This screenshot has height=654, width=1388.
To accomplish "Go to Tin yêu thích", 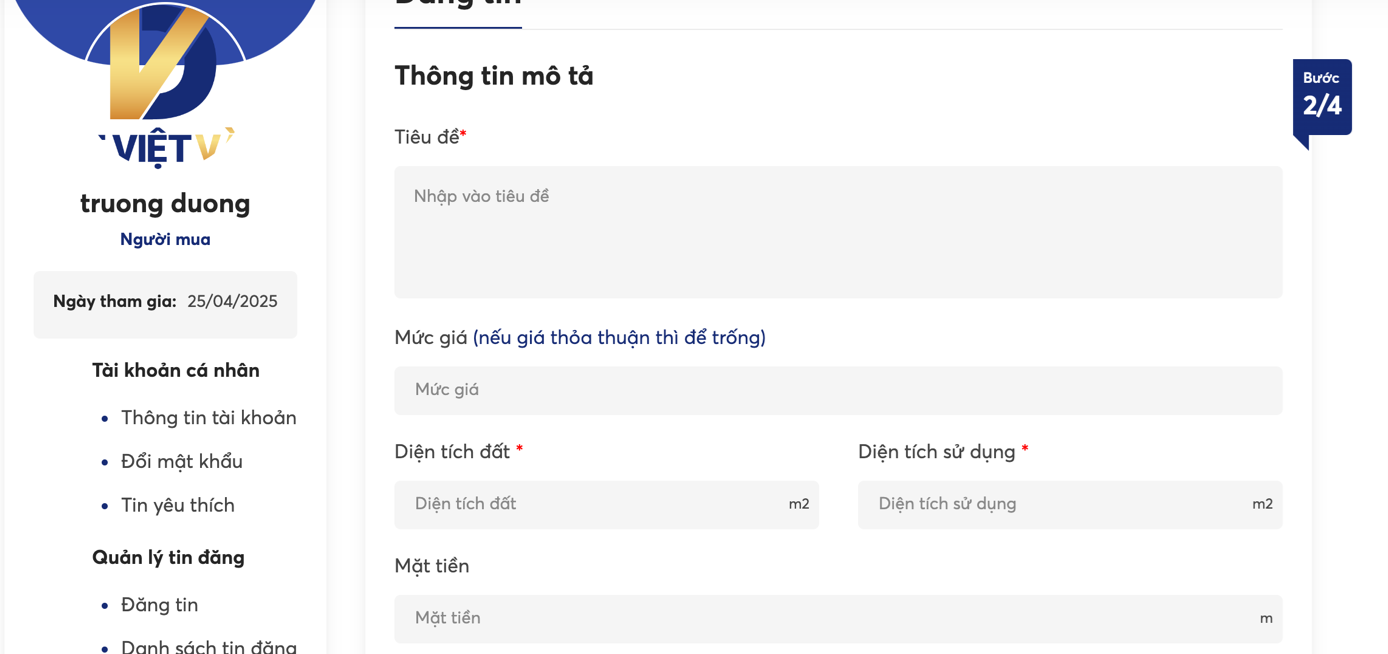I will click(x=178, y=506).
